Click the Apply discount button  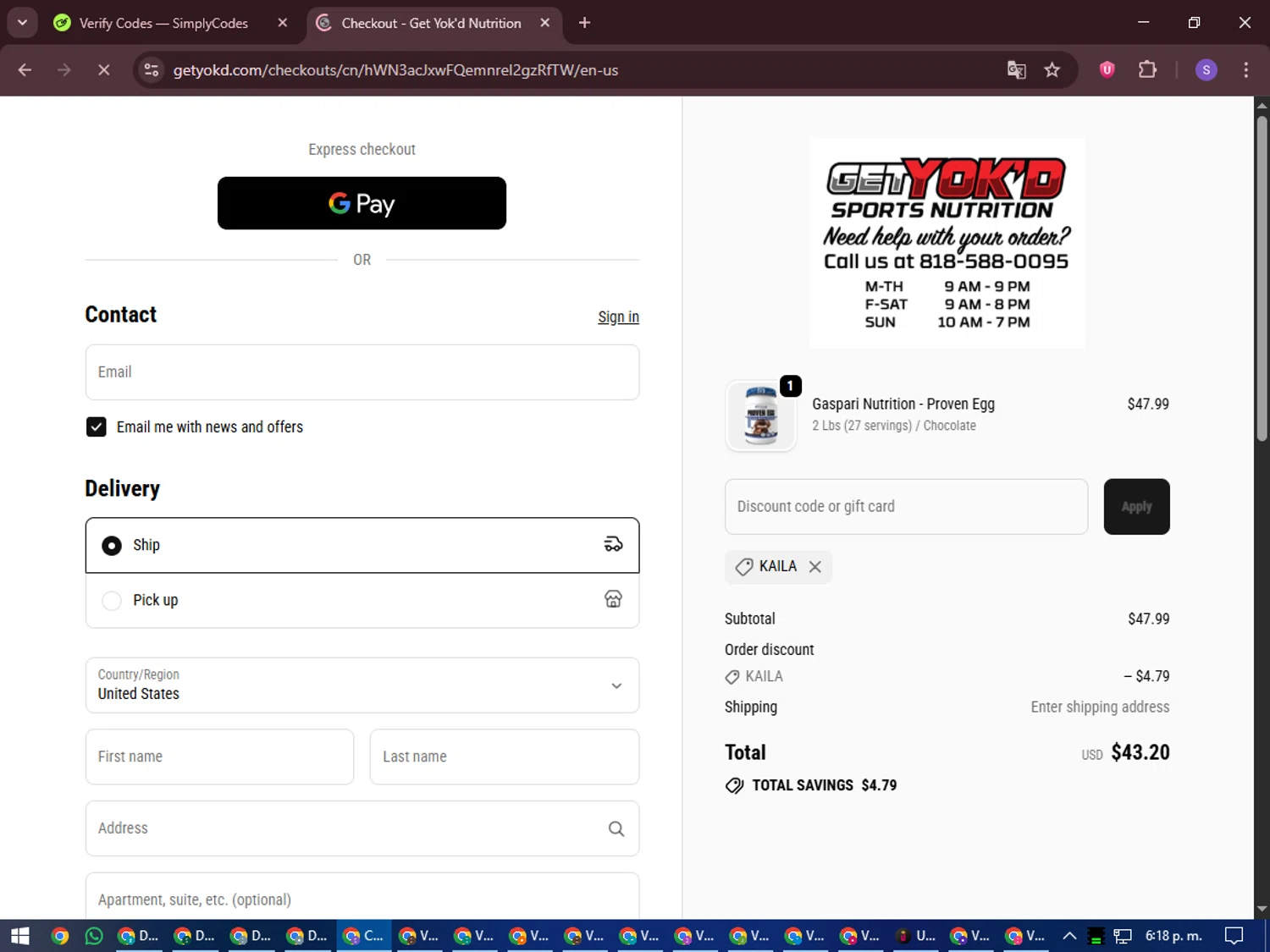1136,507
